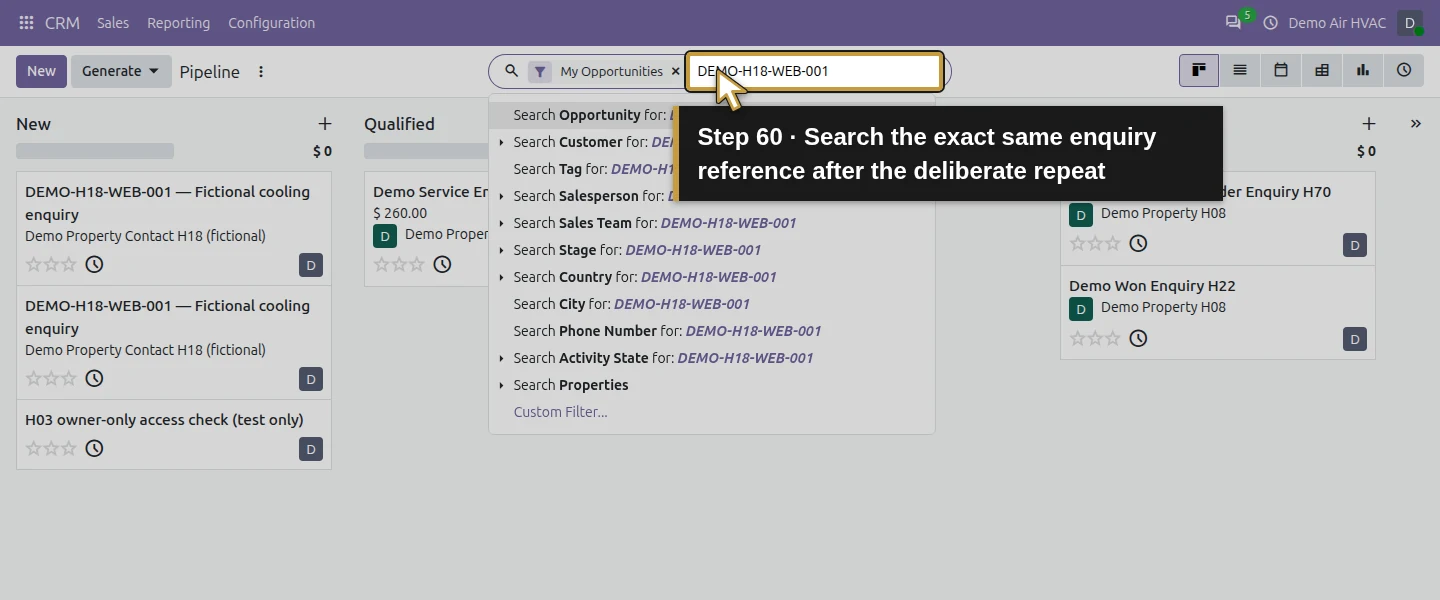Open activity clock on Enquiry H70 card
Viewport: 1440px width, 600px height.
click(1138, 243)
